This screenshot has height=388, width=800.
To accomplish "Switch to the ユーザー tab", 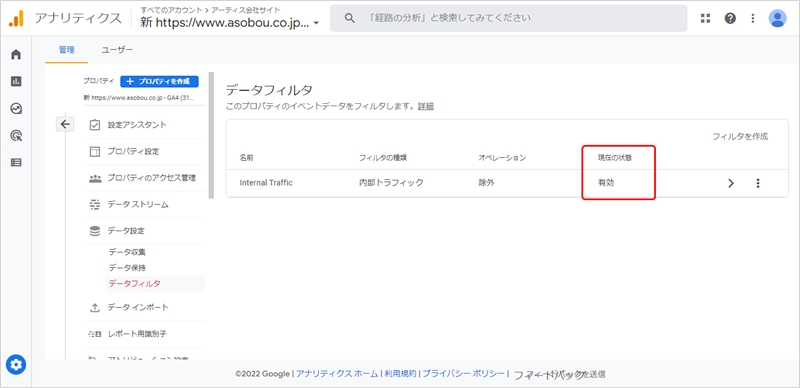I will click(x=117, y=50).
